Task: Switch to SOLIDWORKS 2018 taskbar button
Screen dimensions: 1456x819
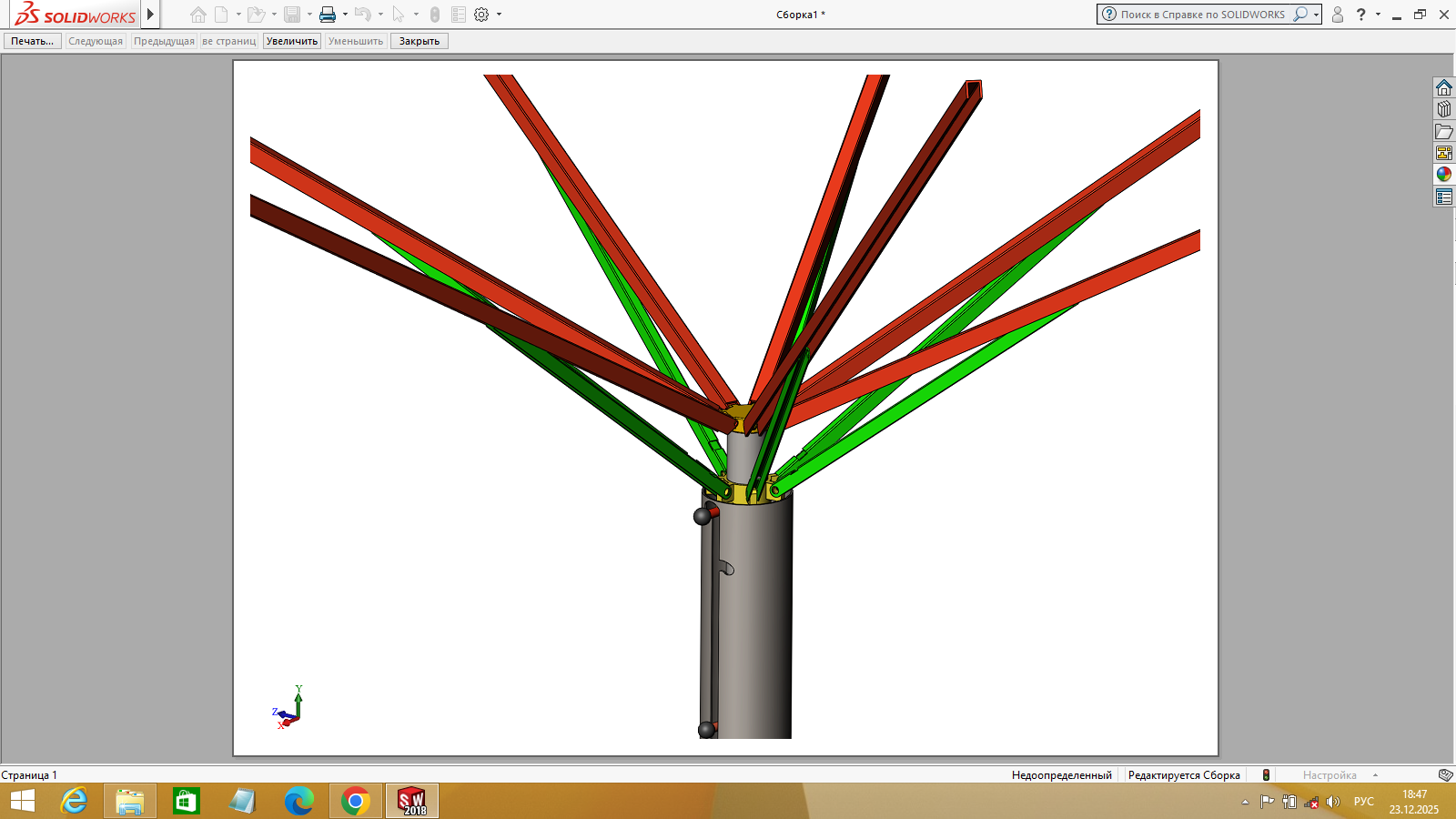Action: 412,801
